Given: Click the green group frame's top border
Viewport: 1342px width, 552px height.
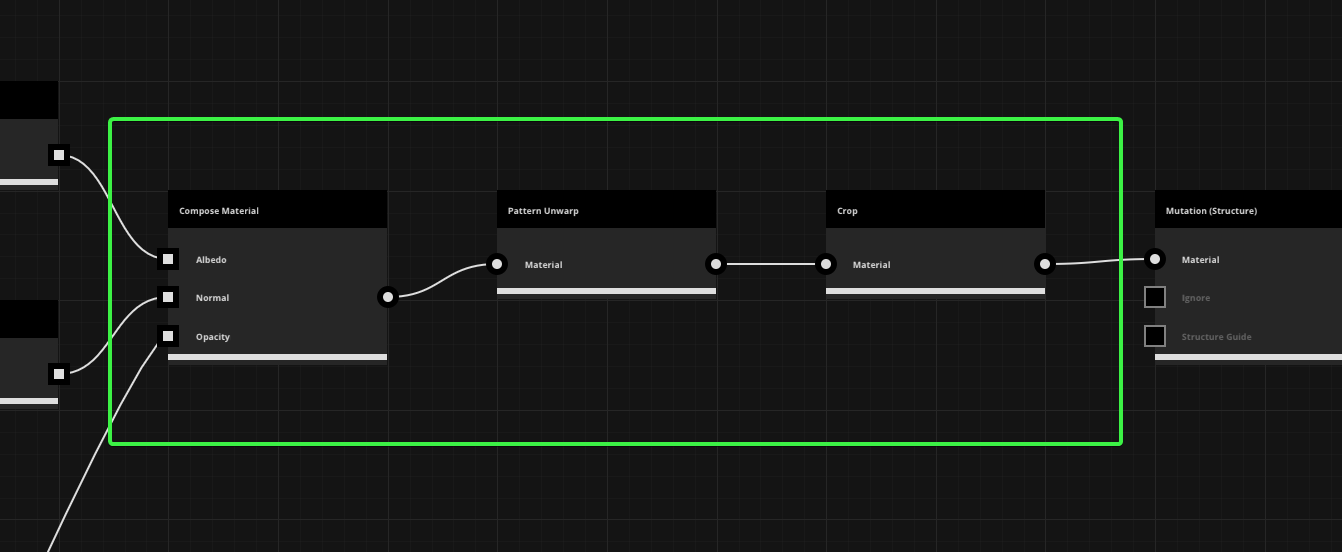Looking at the screenshot, I should pyautogui.click(x=615, y=120).
